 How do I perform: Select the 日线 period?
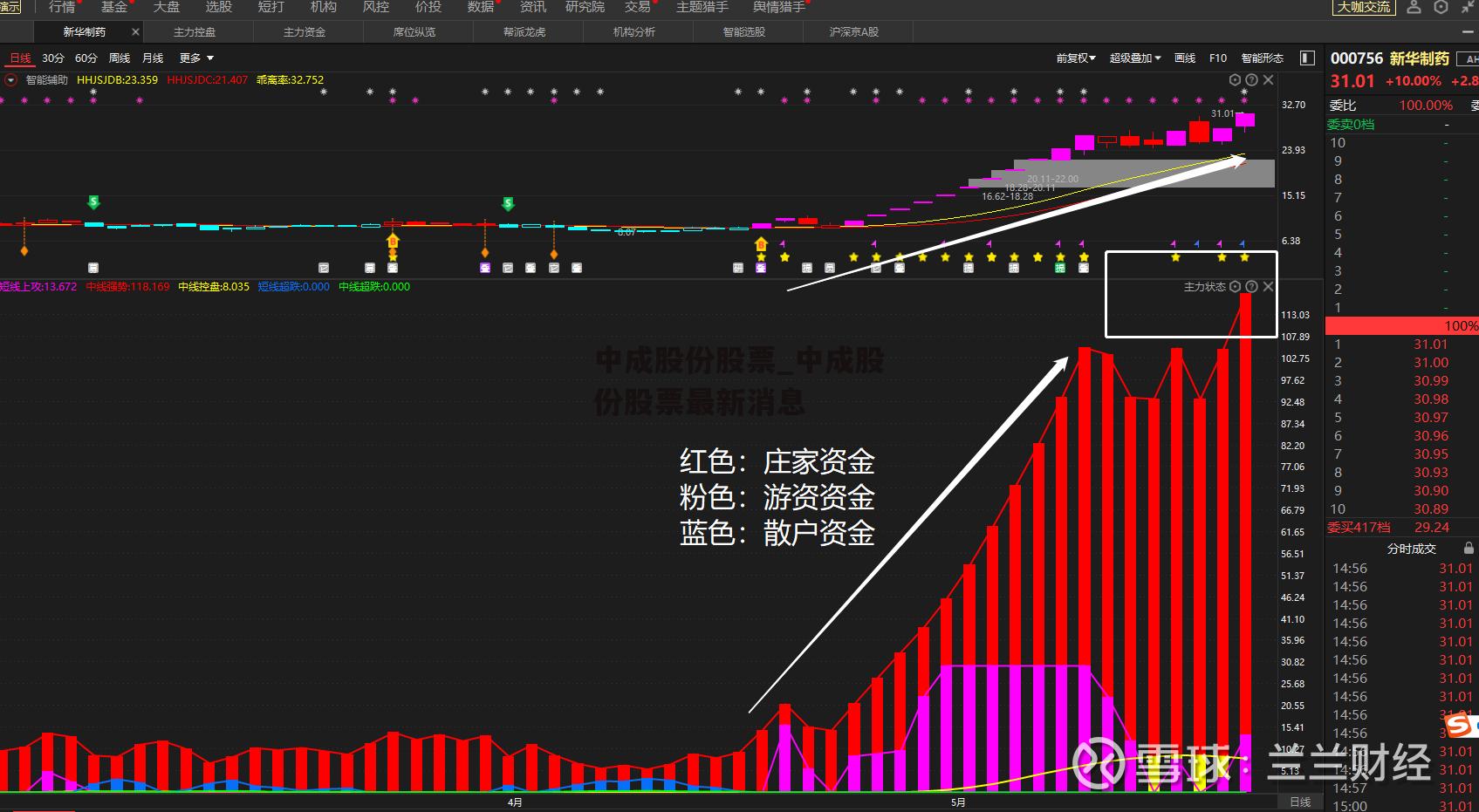(20, 58)
